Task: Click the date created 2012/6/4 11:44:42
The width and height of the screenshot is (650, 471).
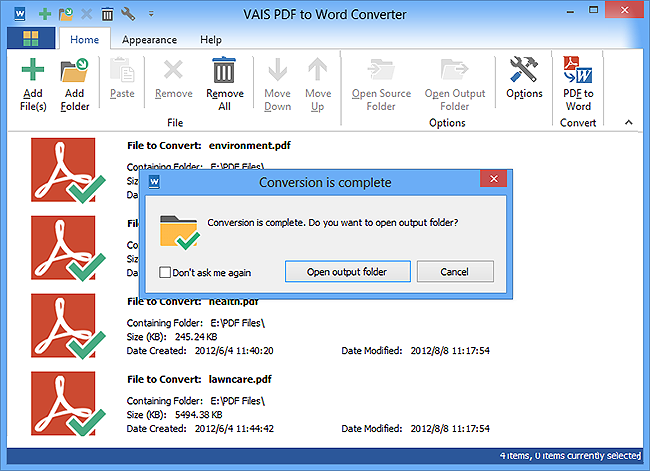Action: [235, 429]
